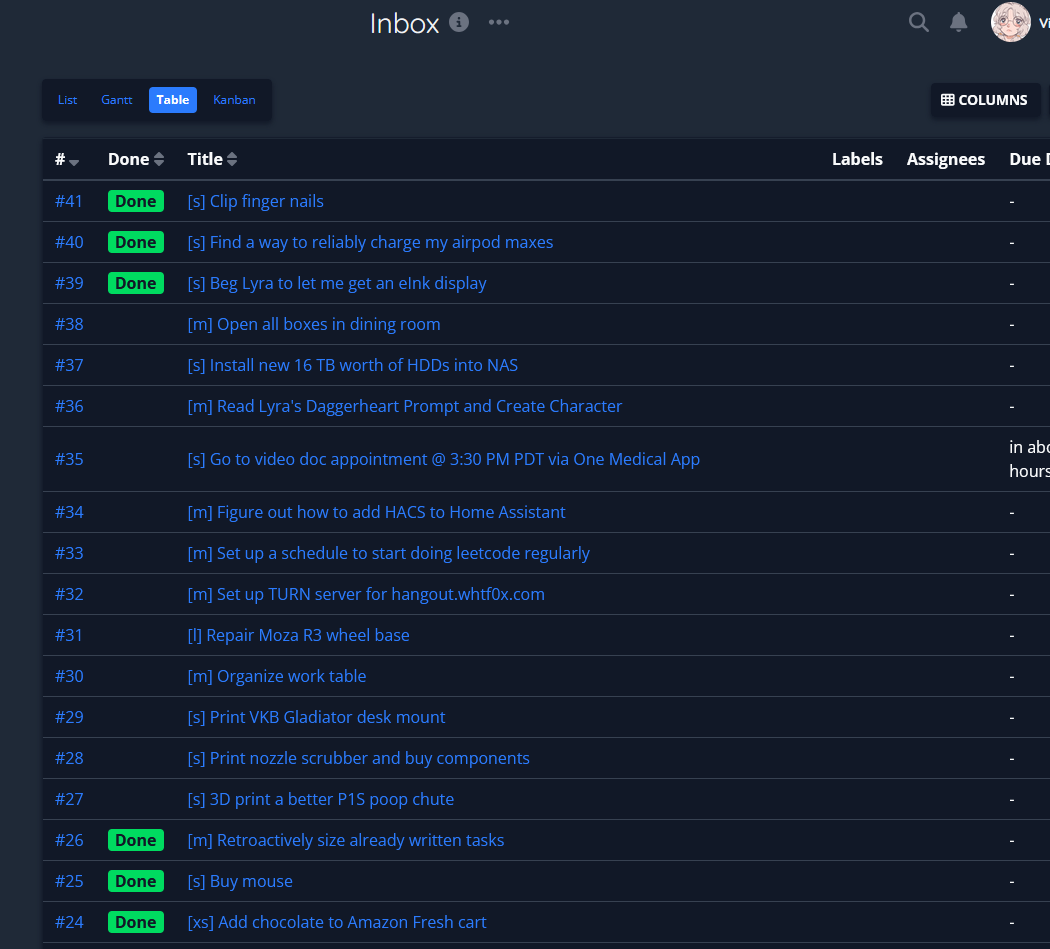Click the Title column sort arrows
Viewport: 1050px width, 949px height.
pyautogui.click(x=233, y=159)
